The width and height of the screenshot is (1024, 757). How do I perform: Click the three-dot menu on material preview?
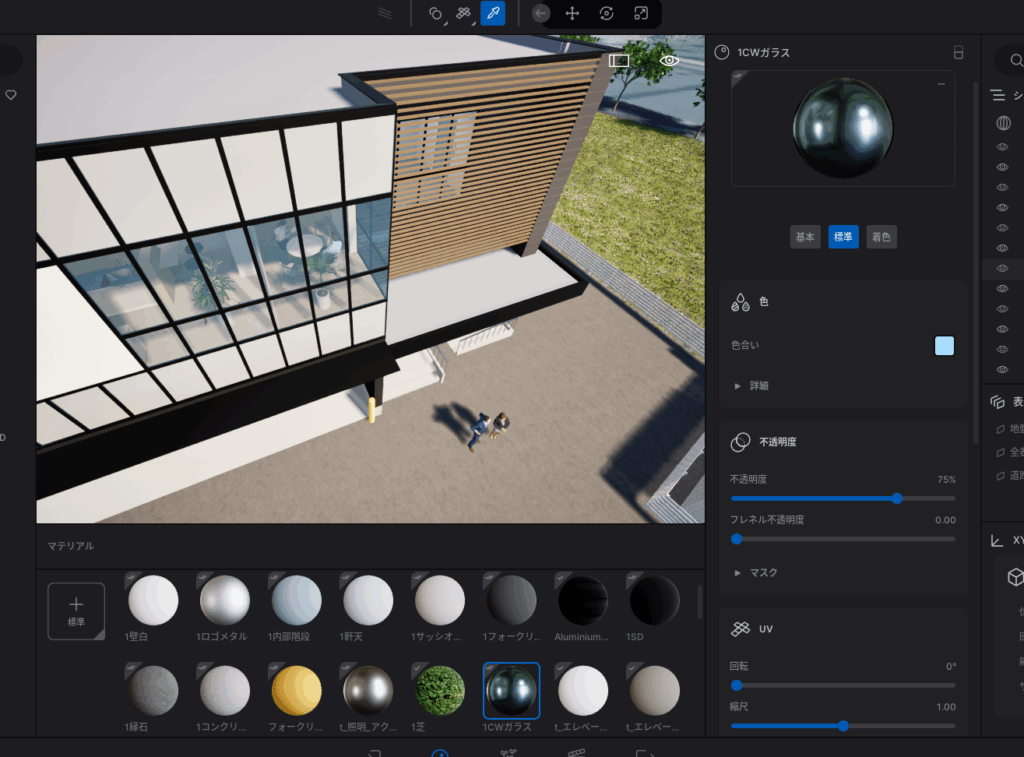coord(941,84)
